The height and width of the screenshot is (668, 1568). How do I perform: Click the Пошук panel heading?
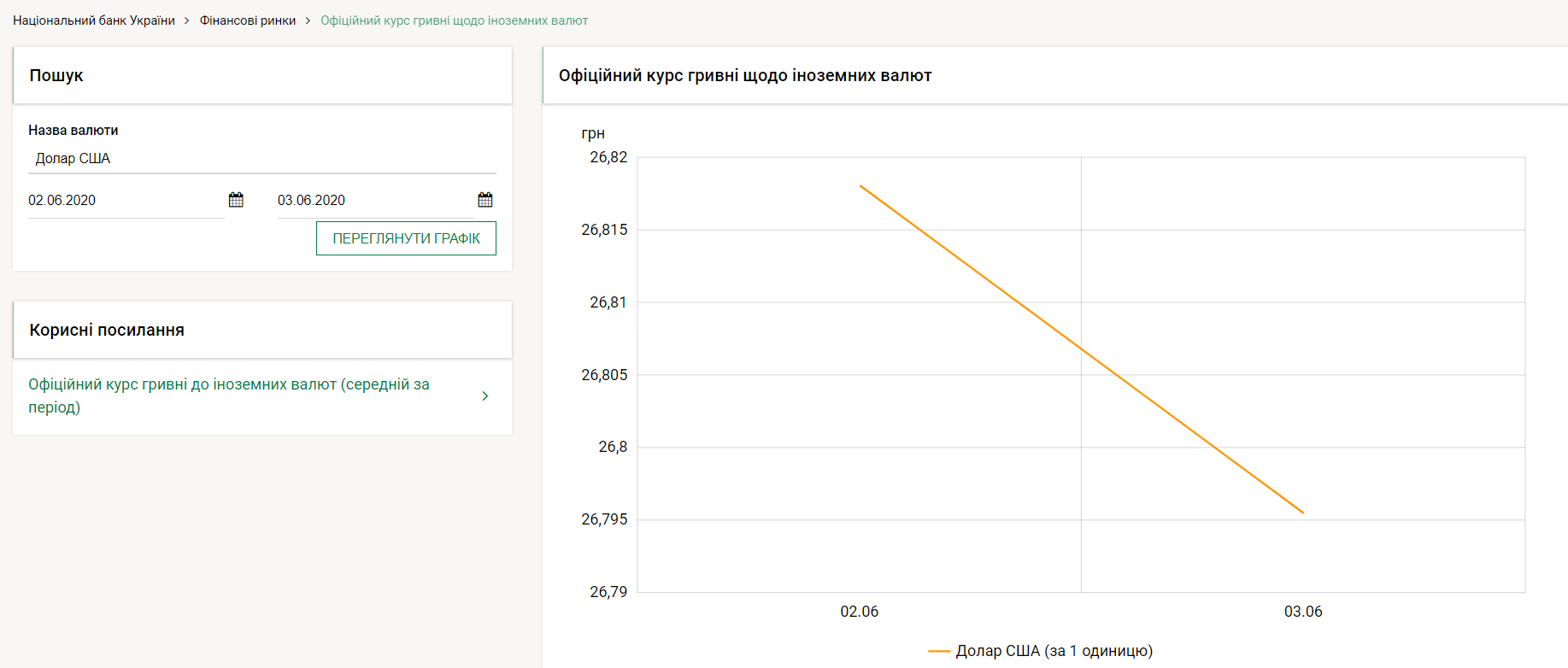pyautogui.click(x=56, y=75)
